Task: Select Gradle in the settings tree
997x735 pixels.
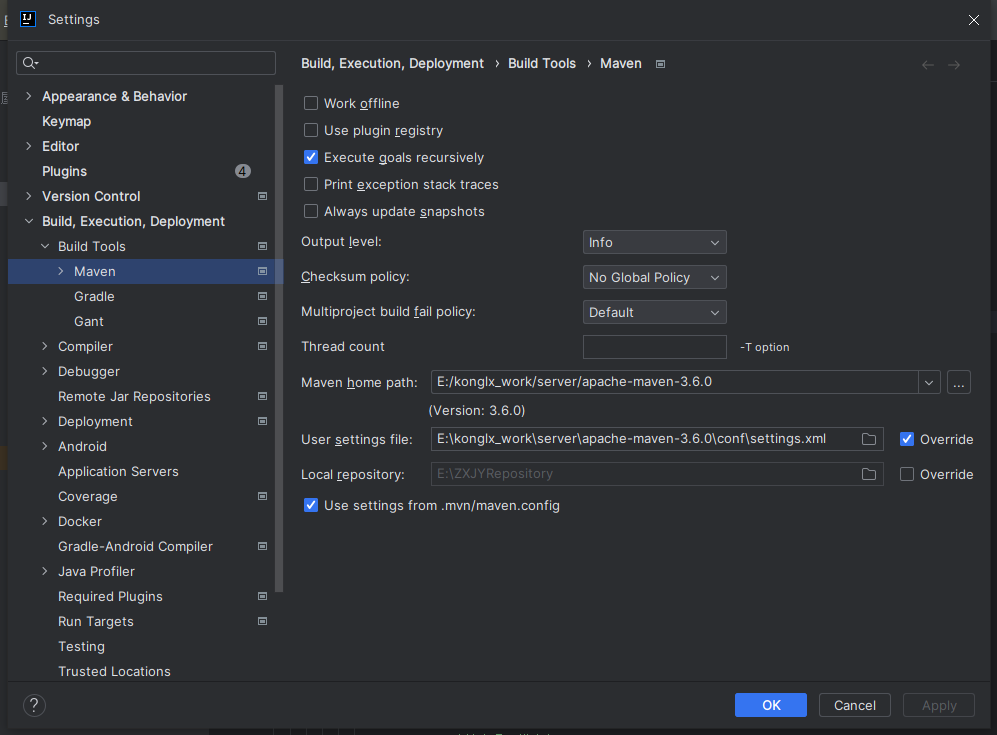Action: 94,296
